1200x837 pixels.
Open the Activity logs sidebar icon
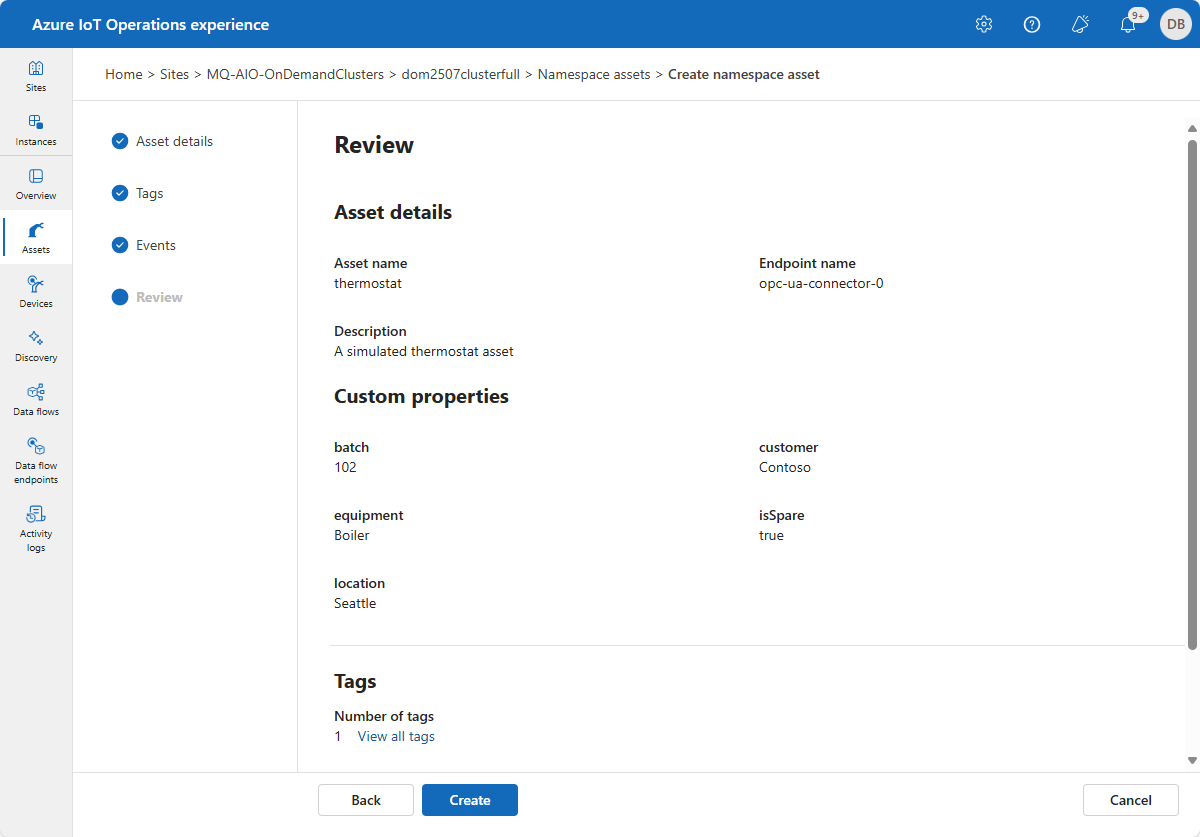click(36, 529)
